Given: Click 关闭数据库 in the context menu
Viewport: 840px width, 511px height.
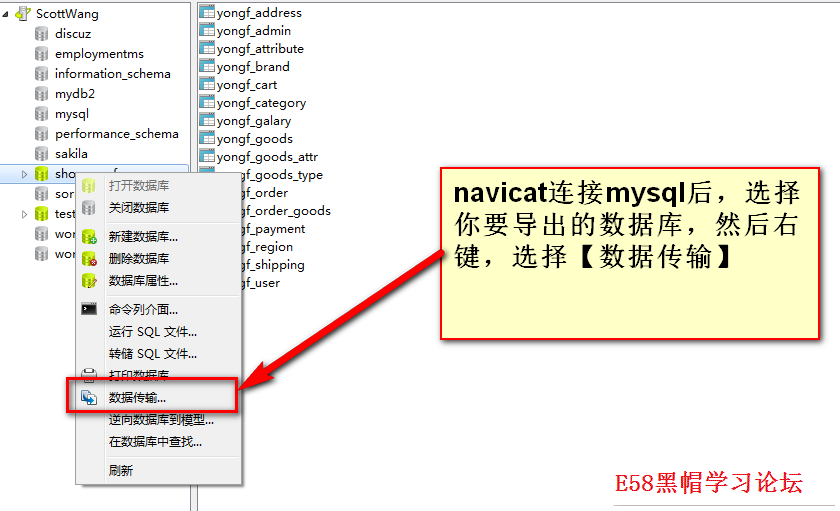Looking at the screenshot, I should [x=138, y=208].
